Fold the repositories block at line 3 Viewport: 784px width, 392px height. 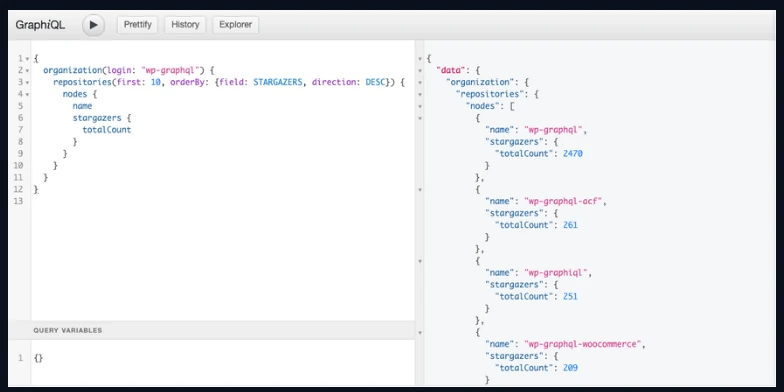coord(27,82)
